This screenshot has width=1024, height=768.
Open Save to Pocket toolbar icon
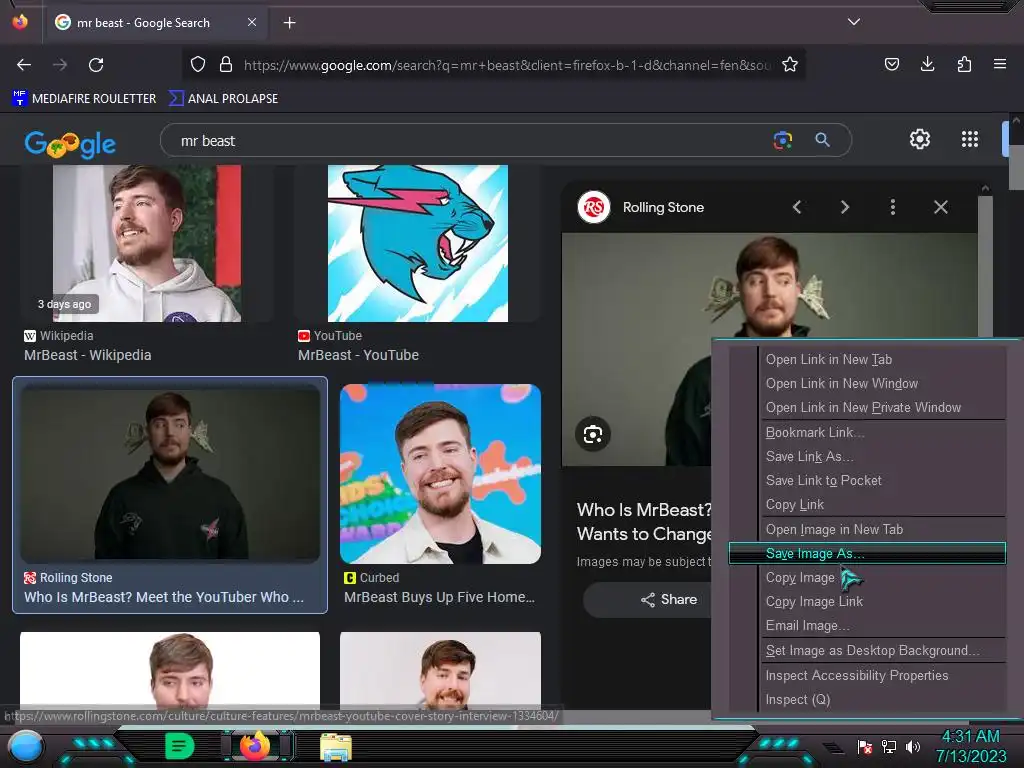891,64
